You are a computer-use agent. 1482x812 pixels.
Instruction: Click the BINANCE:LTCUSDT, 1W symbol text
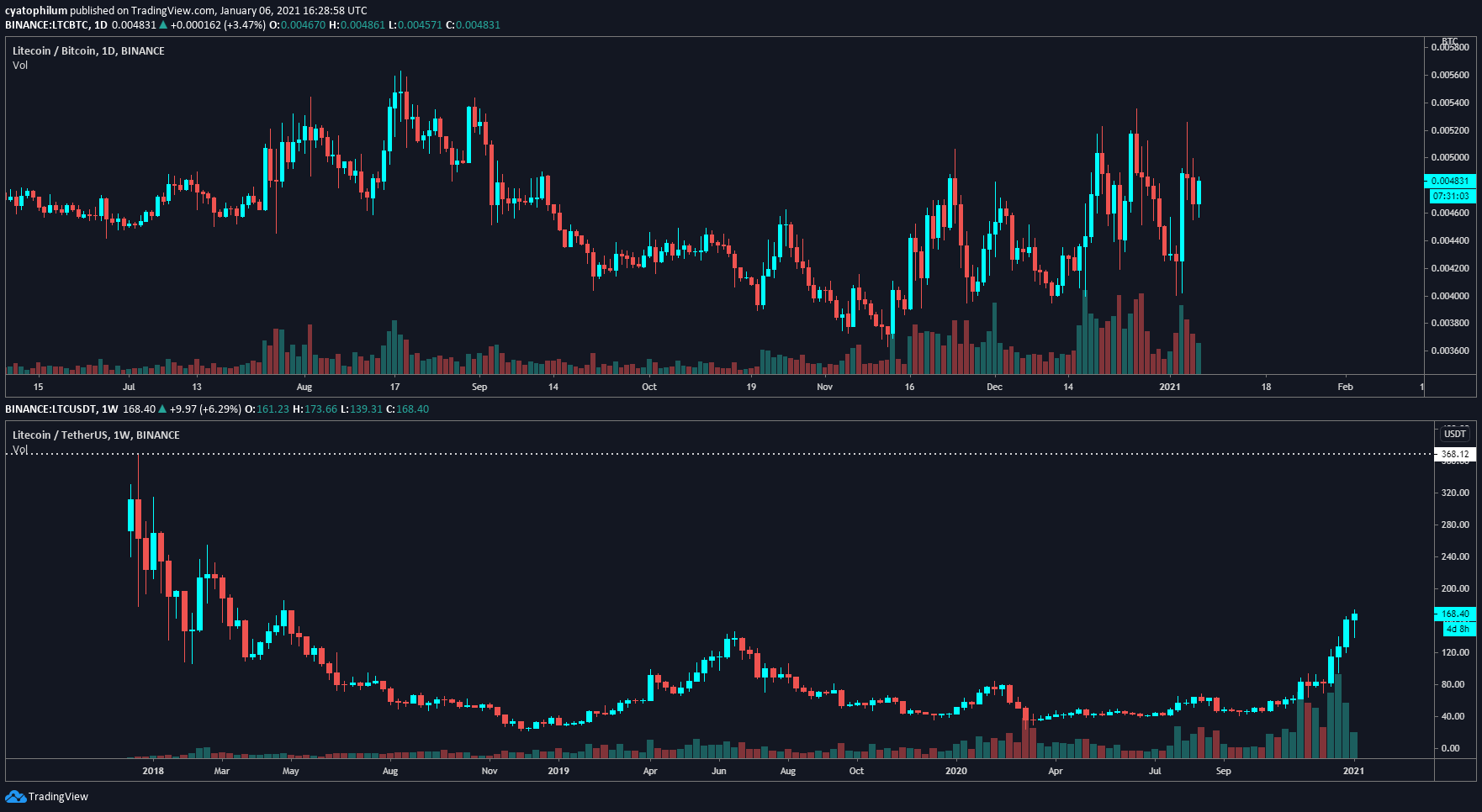(x=61, y=409)
